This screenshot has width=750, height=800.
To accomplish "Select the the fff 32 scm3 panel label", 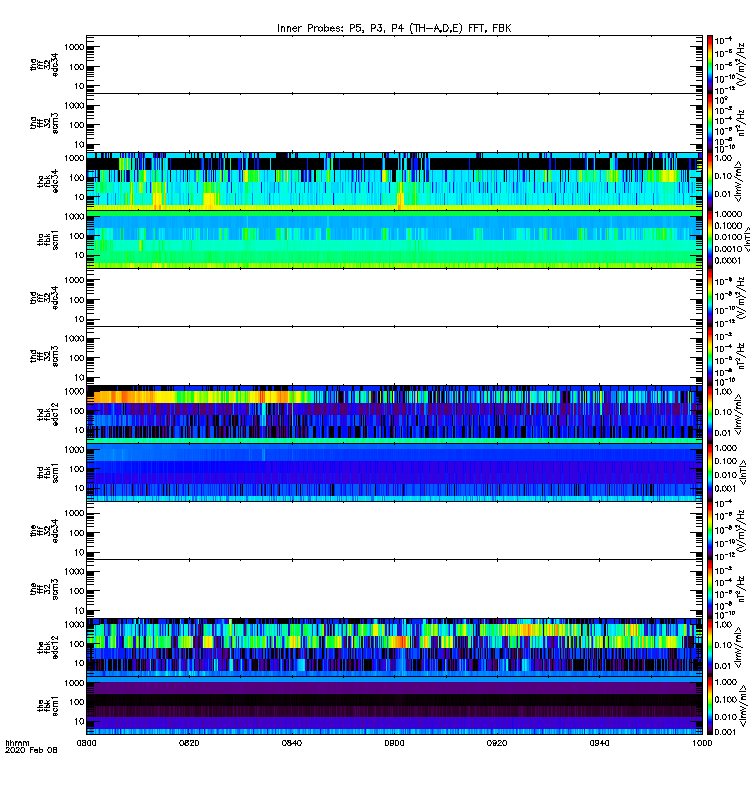I will point(44,589).
